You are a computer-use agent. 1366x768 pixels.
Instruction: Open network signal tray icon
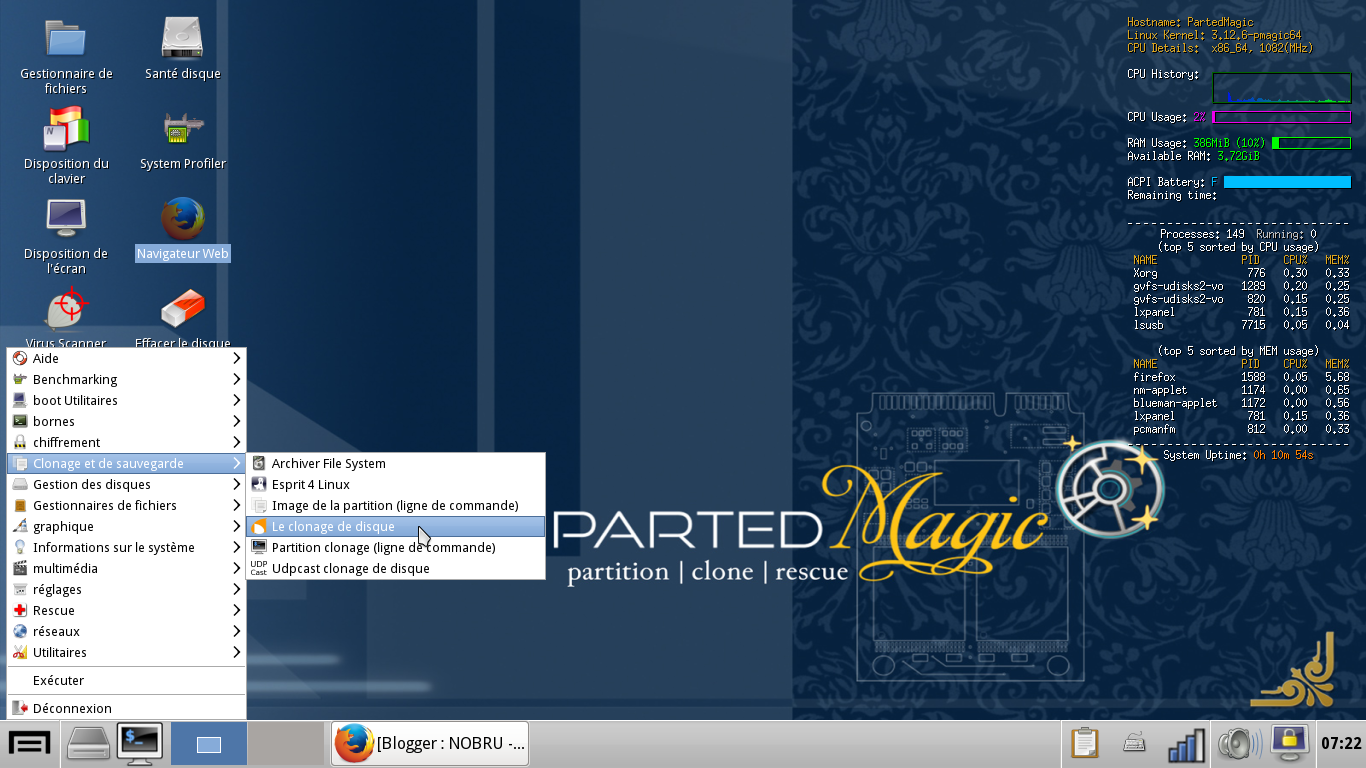[1186, 744]
